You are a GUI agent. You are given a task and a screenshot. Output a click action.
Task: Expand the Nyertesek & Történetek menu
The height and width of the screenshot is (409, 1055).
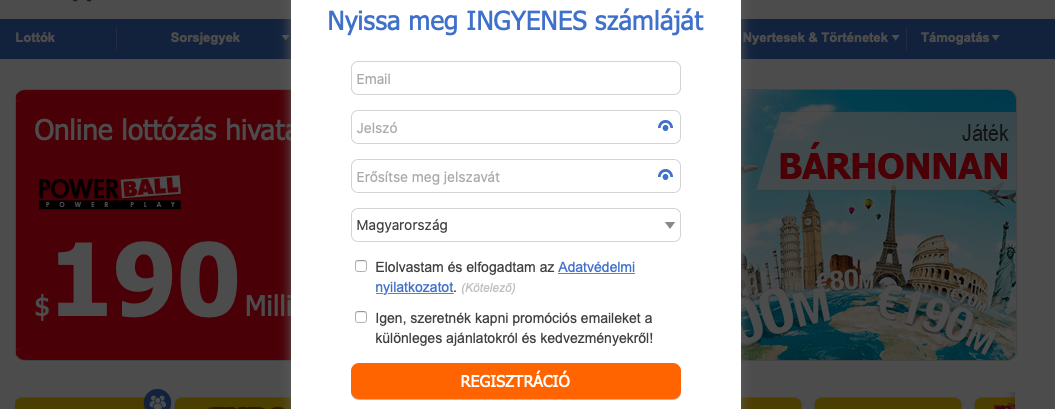point(819,38)
